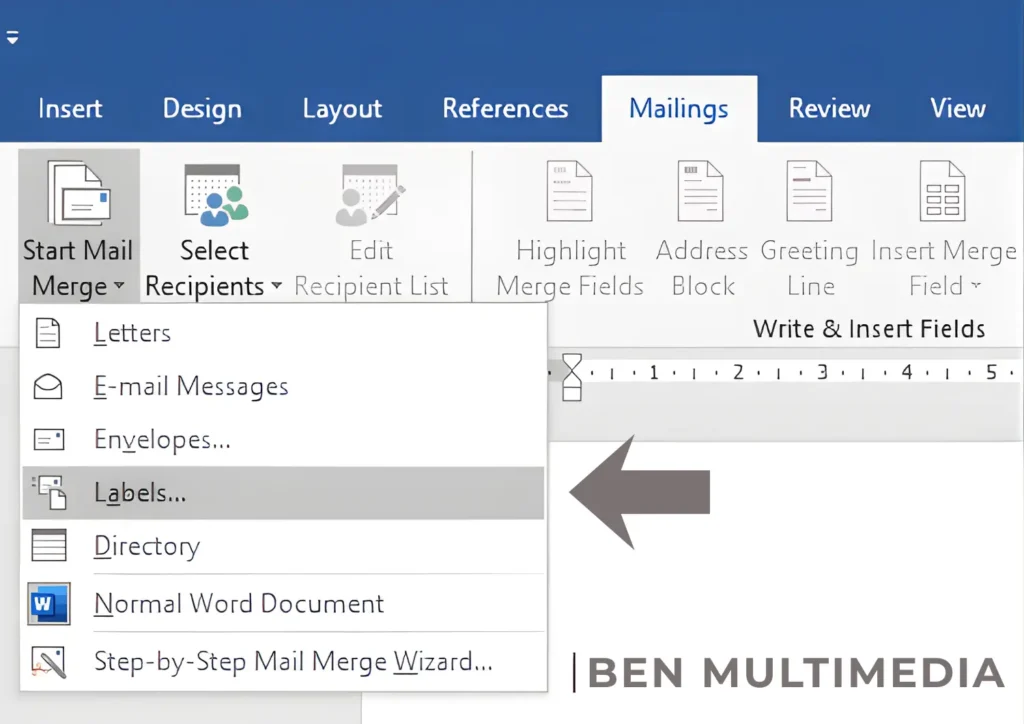Click the Step-by-Step Mail Merge Wizard icon
The height and width of the screenshot is (724, 1024).
tap(49, 661)
